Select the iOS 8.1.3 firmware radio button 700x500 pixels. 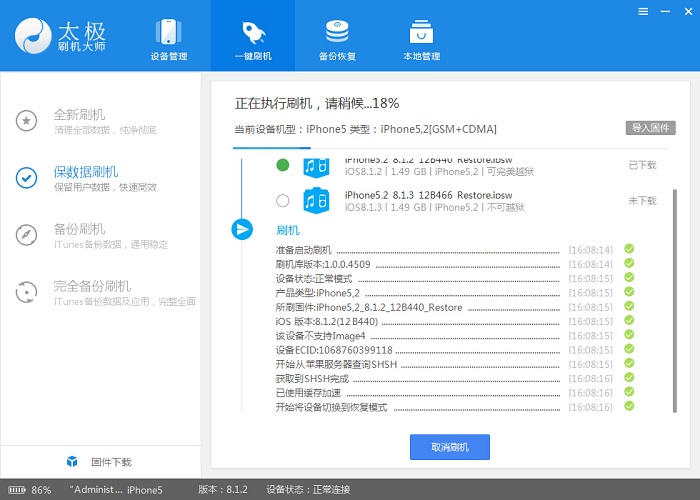click(283, 200)
